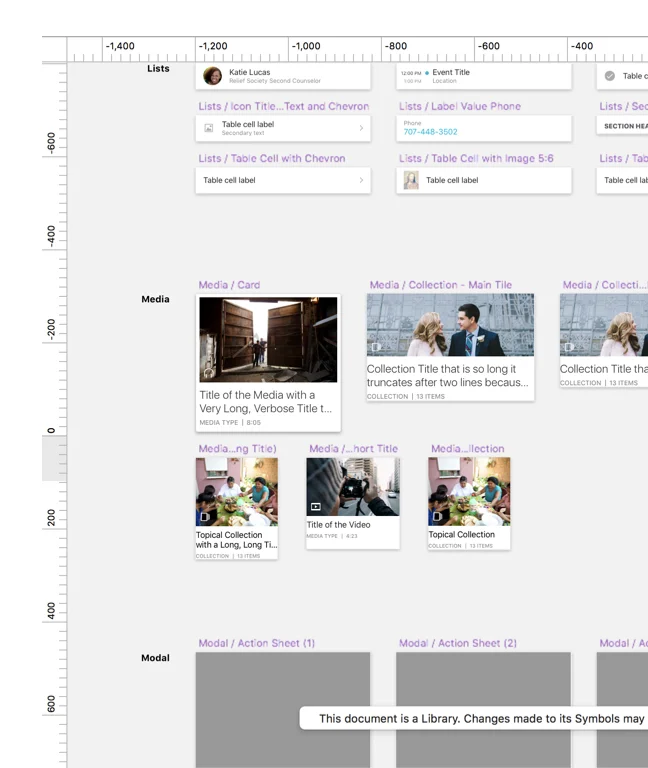
Task: Select artboard label Modal / Action Sheet (2)
Action: click(x=458, y=643)
